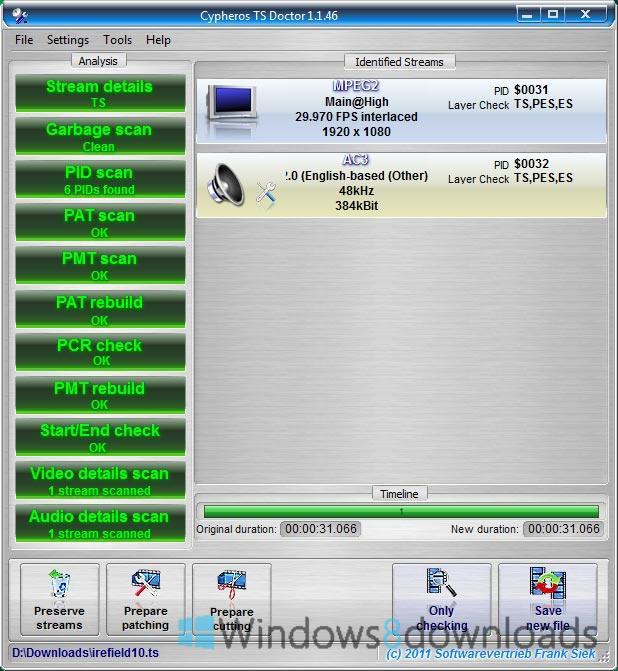The width and height of the screenshot is (618, 671).
Task: Click the recycle bin Preserve streams icon
Action: point(59,584)
